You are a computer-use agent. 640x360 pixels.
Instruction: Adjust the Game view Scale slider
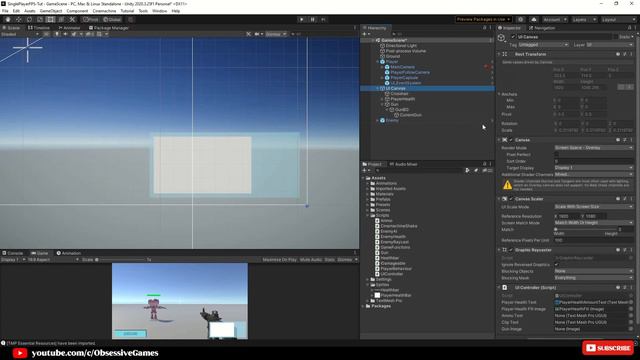pyautogui.click(x=120, y=260)
